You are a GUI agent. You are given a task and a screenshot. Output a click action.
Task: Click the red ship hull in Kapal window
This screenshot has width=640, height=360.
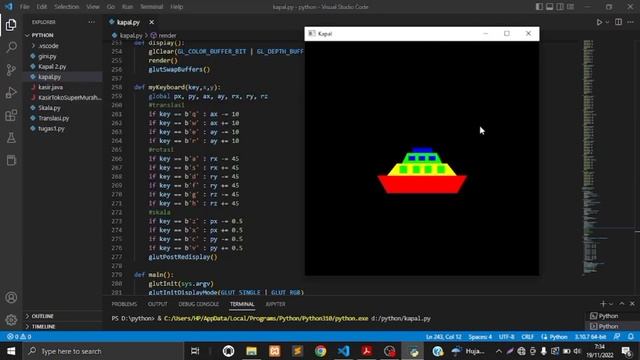tap(422, 184)
